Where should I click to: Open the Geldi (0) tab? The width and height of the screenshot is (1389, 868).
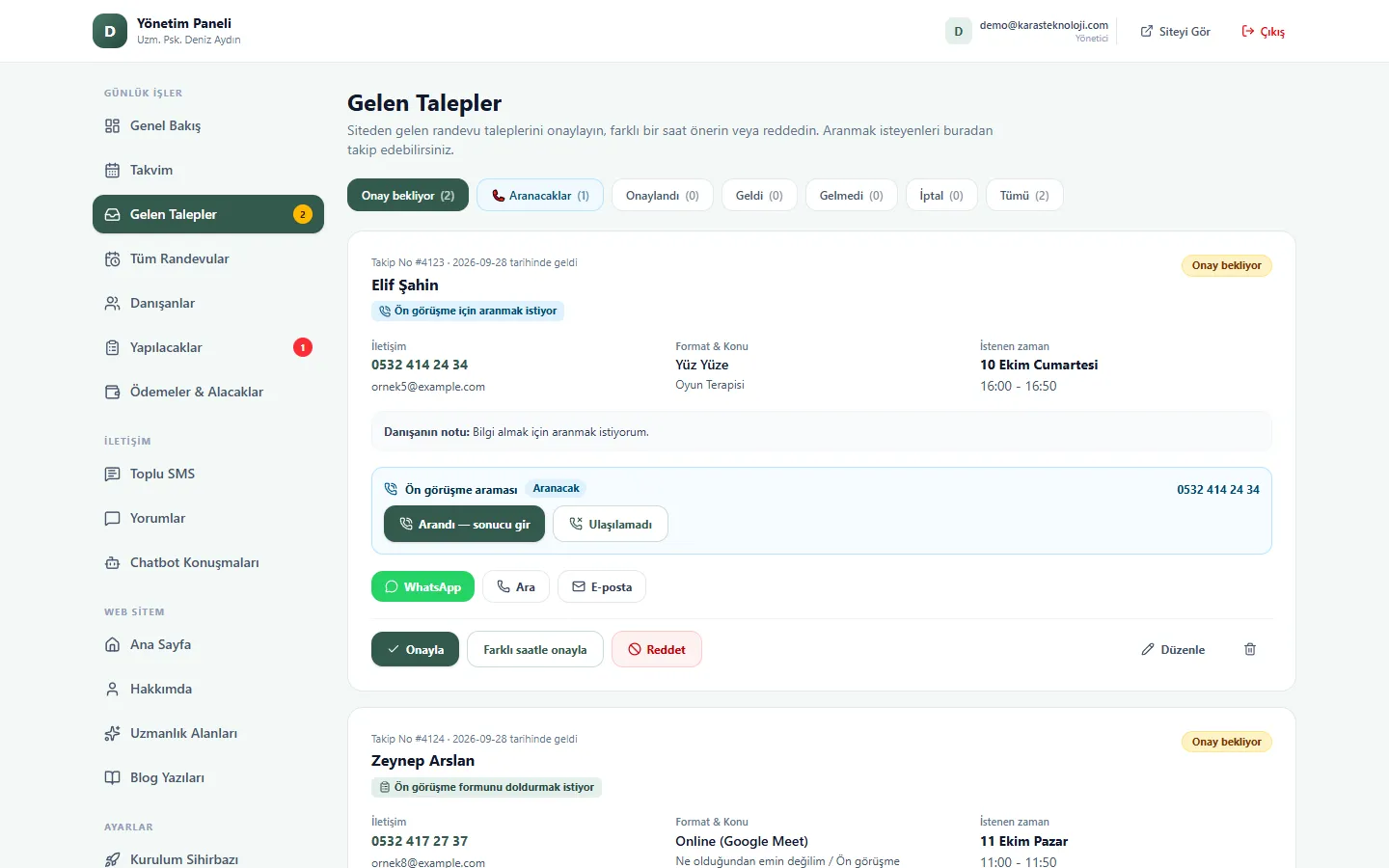(x=759, y=195)
